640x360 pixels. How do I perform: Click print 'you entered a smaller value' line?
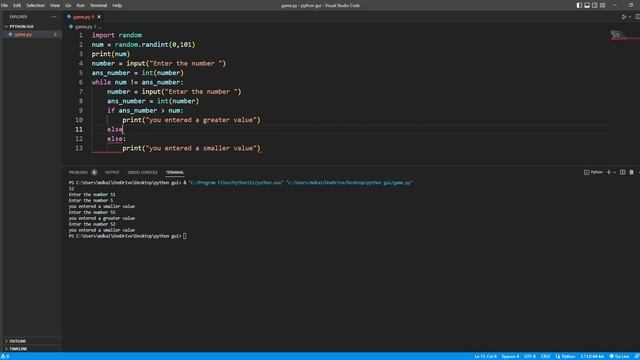191,148
